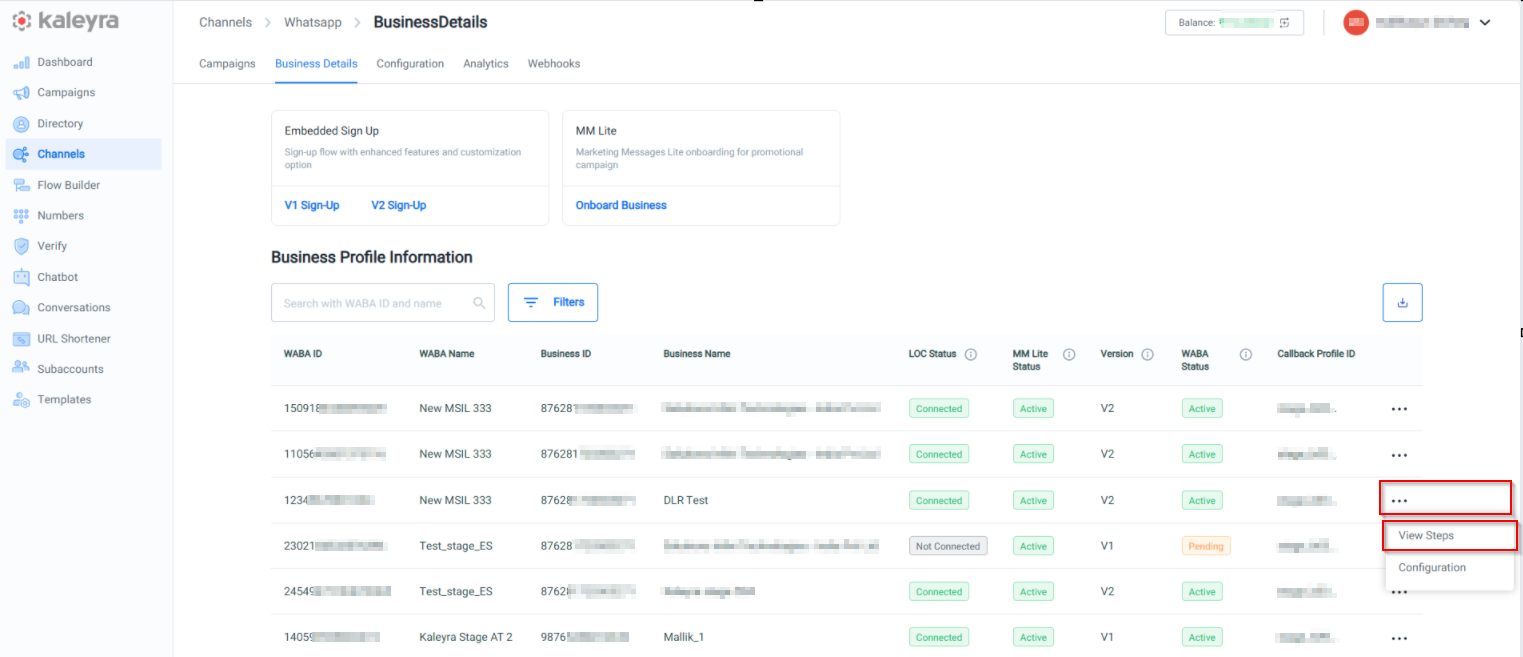The height and width of the screenshot is (657, 1523).
Task: Open three-dot menu for Mallik_1 row
Action: [1399, 637]
